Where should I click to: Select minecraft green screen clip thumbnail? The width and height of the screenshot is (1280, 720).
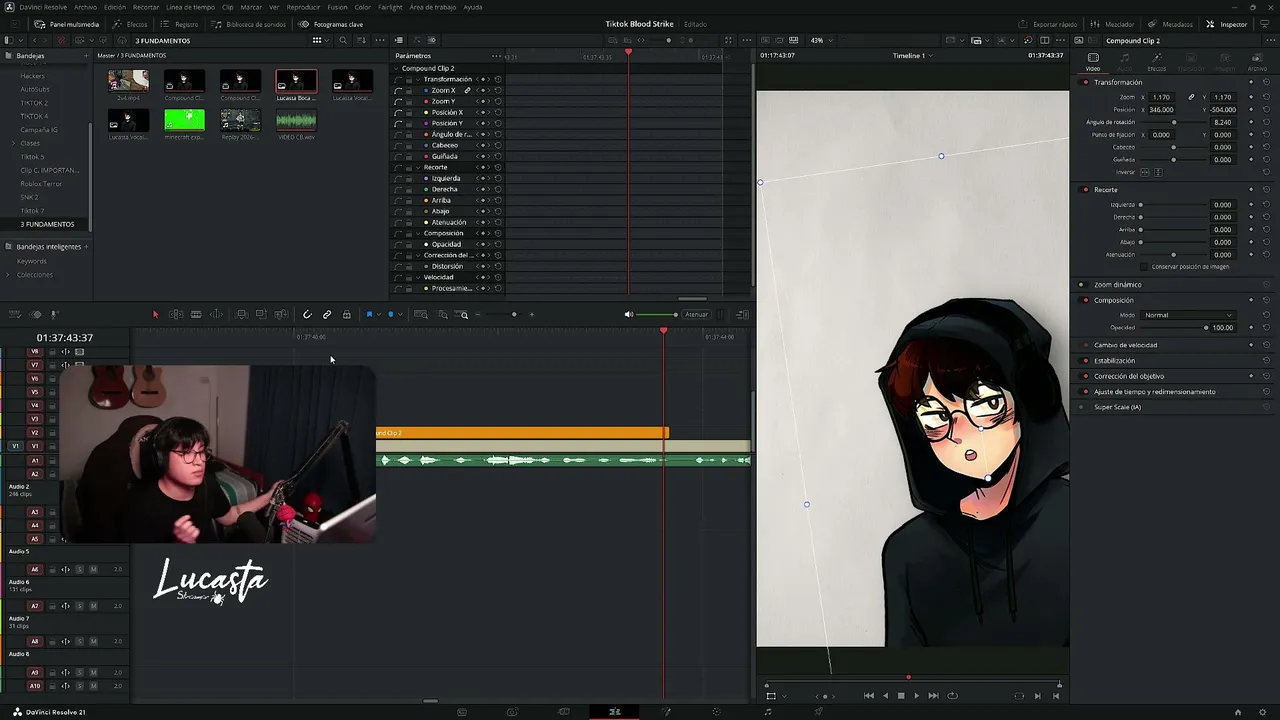coord(184,121)
